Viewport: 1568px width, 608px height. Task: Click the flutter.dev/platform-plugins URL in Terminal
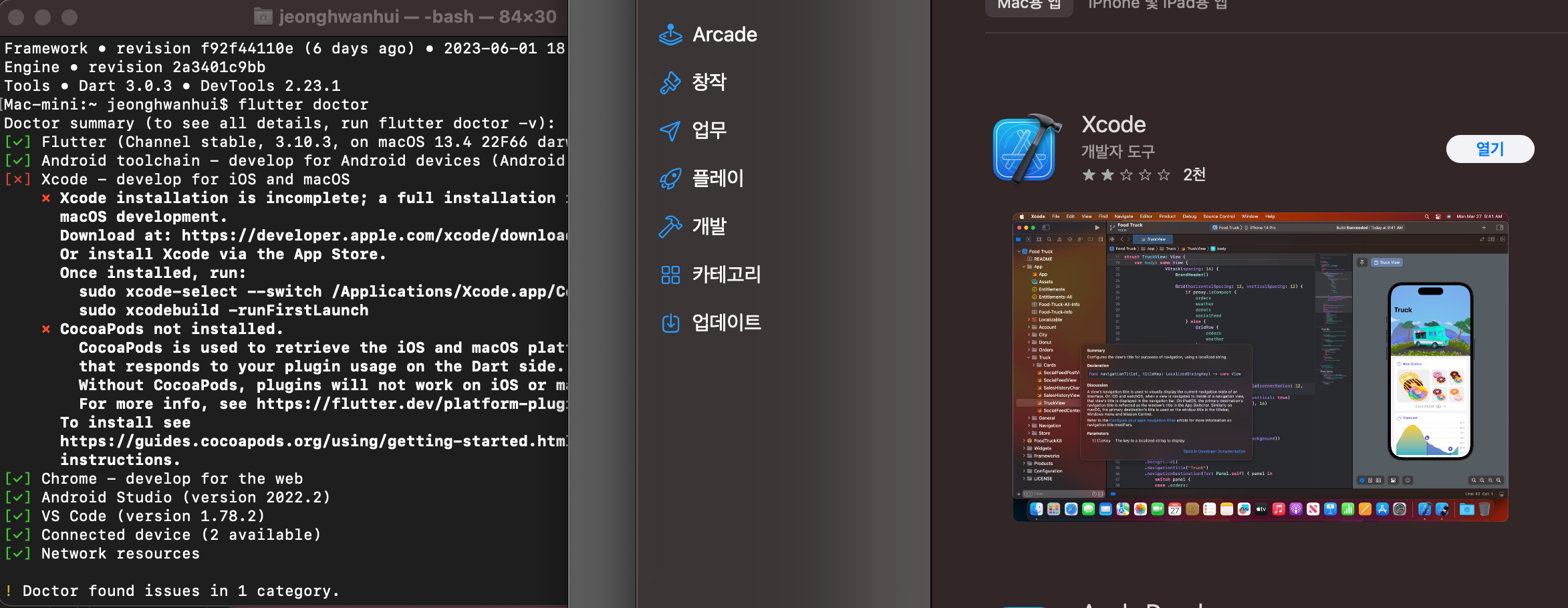point(412,404)
